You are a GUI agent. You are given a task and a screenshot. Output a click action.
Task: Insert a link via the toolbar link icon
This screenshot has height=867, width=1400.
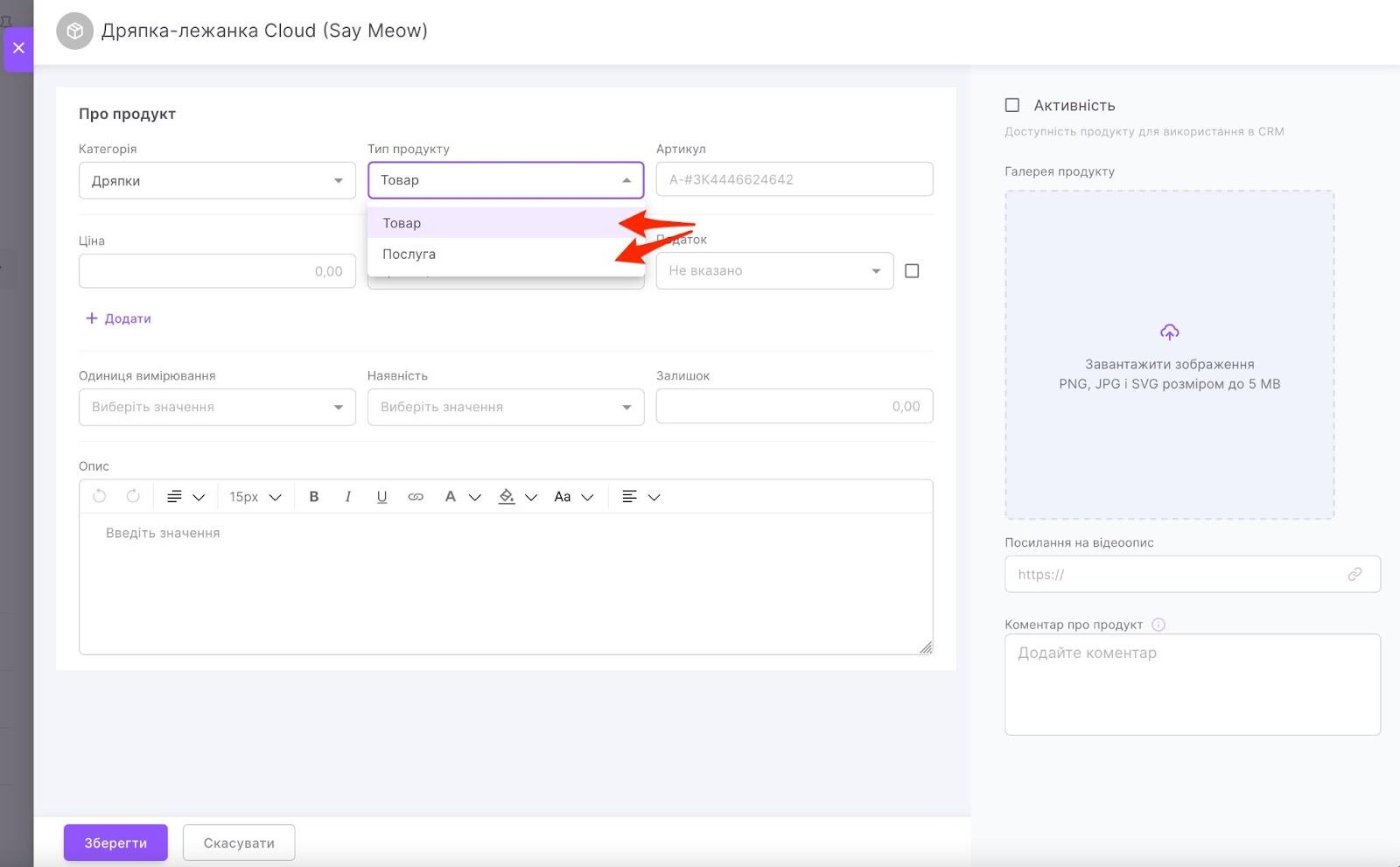click(416, 497)
